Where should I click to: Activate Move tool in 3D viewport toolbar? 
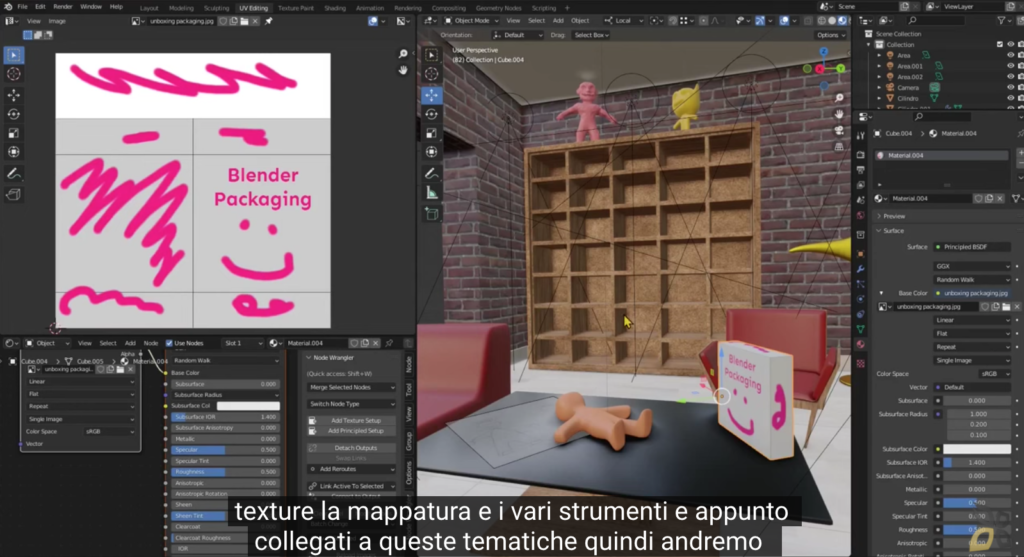(432, 95)
